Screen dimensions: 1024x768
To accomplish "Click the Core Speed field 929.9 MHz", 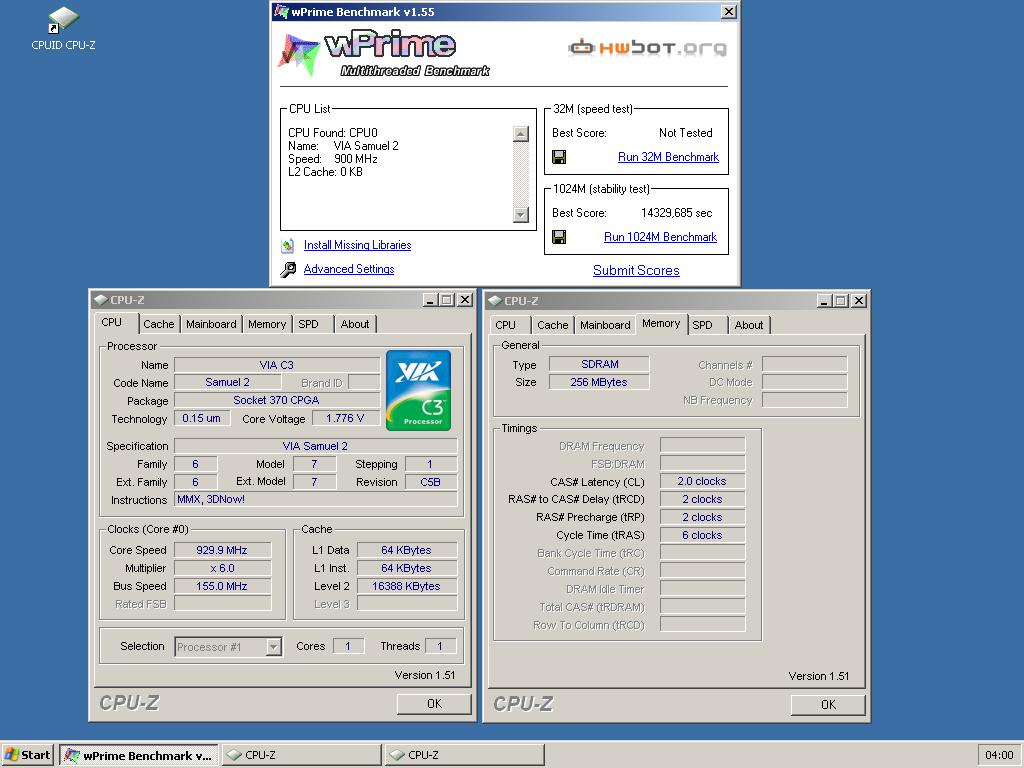I will 222,550.
